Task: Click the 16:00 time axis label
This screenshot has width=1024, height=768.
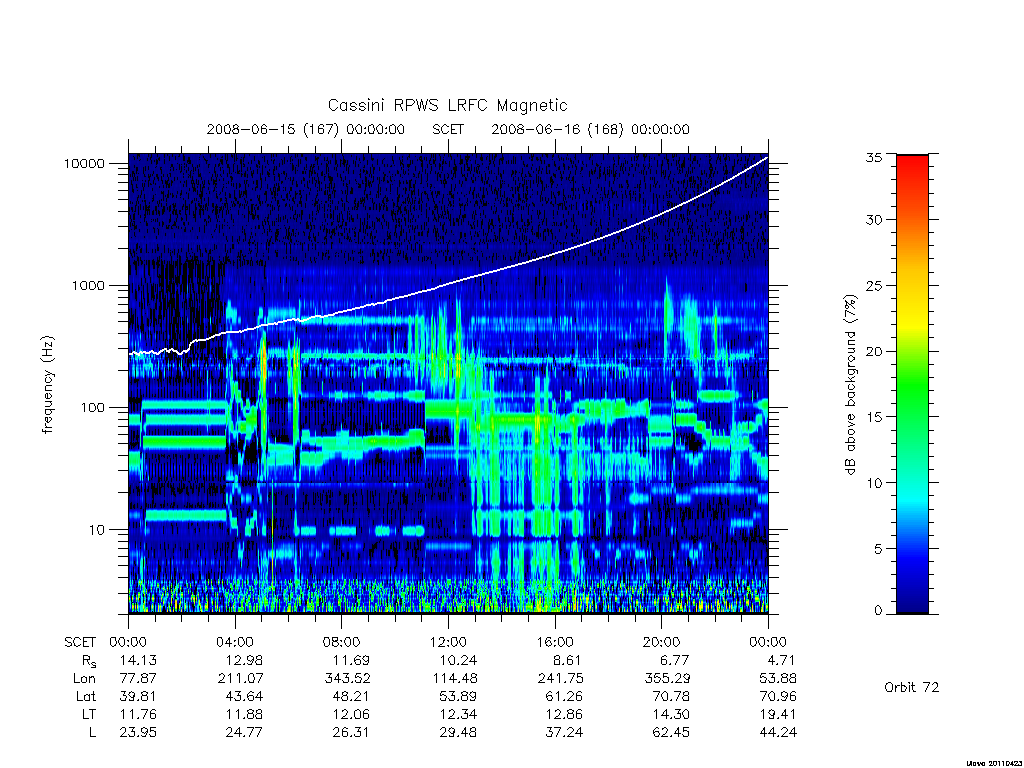Action: point(555,642)
